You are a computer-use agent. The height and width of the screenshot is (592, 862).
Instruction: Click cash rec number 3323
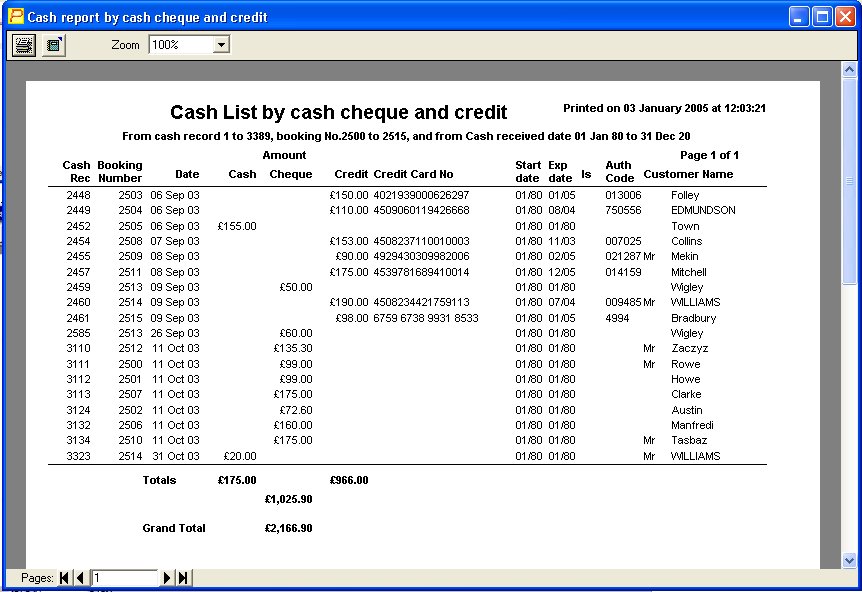pyautogui.click(x=79, y=456)
